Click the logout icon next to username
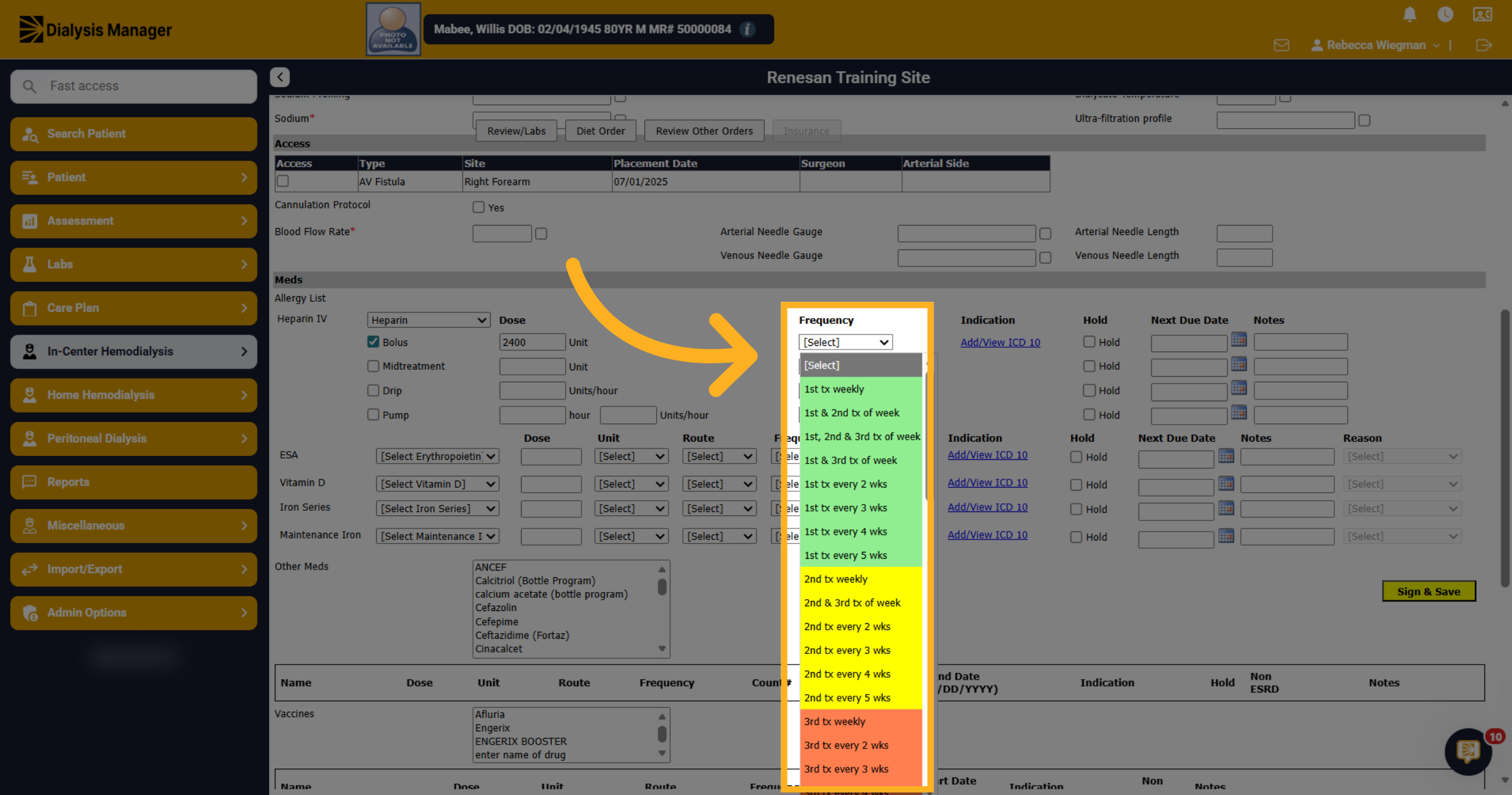Screen dimensions: 1512x795 [x=1484, y=45]
